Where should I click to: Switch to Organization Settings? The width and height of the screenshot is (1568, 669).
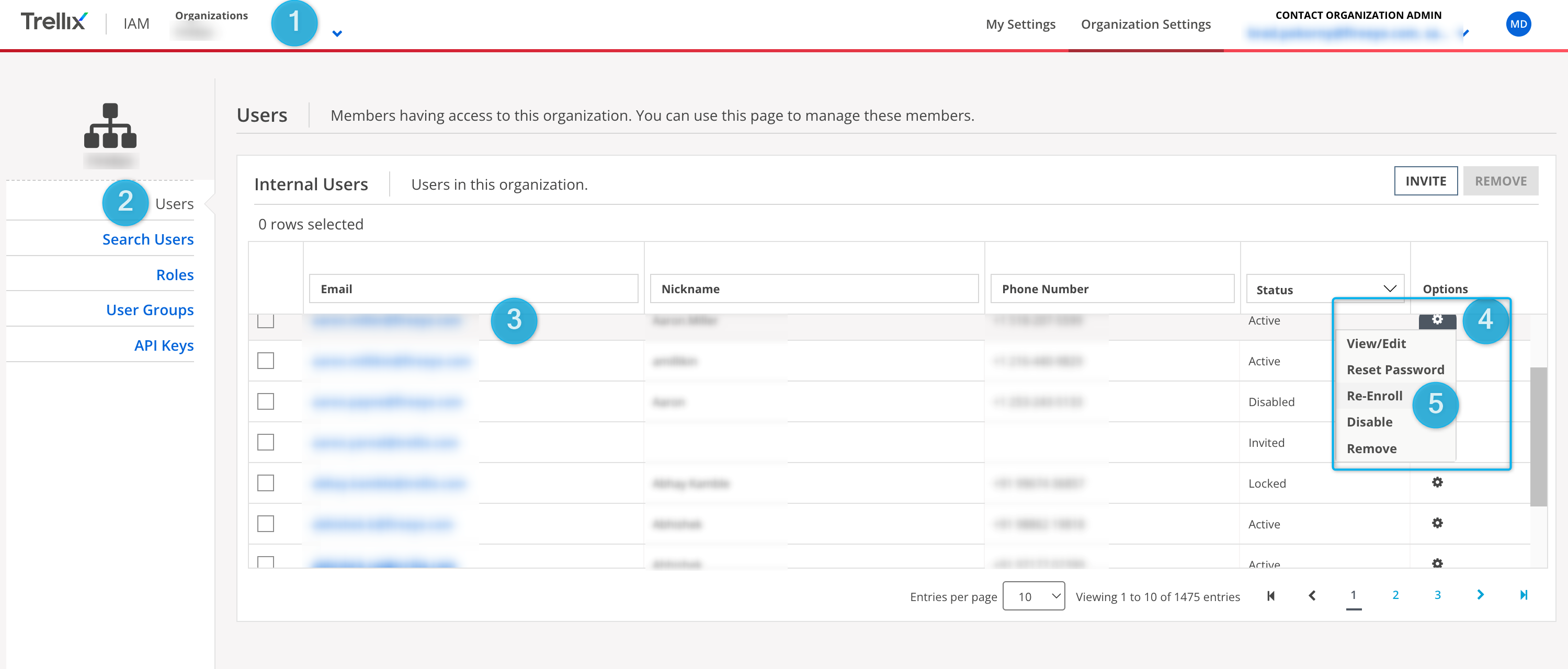point(1145,25)
